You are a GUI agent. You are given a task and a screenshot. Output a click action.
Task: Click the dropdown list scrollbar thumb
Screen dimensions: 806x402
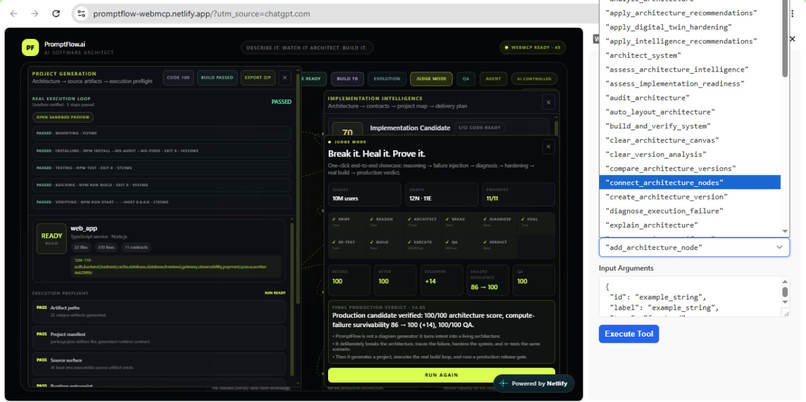coord(785,39)
